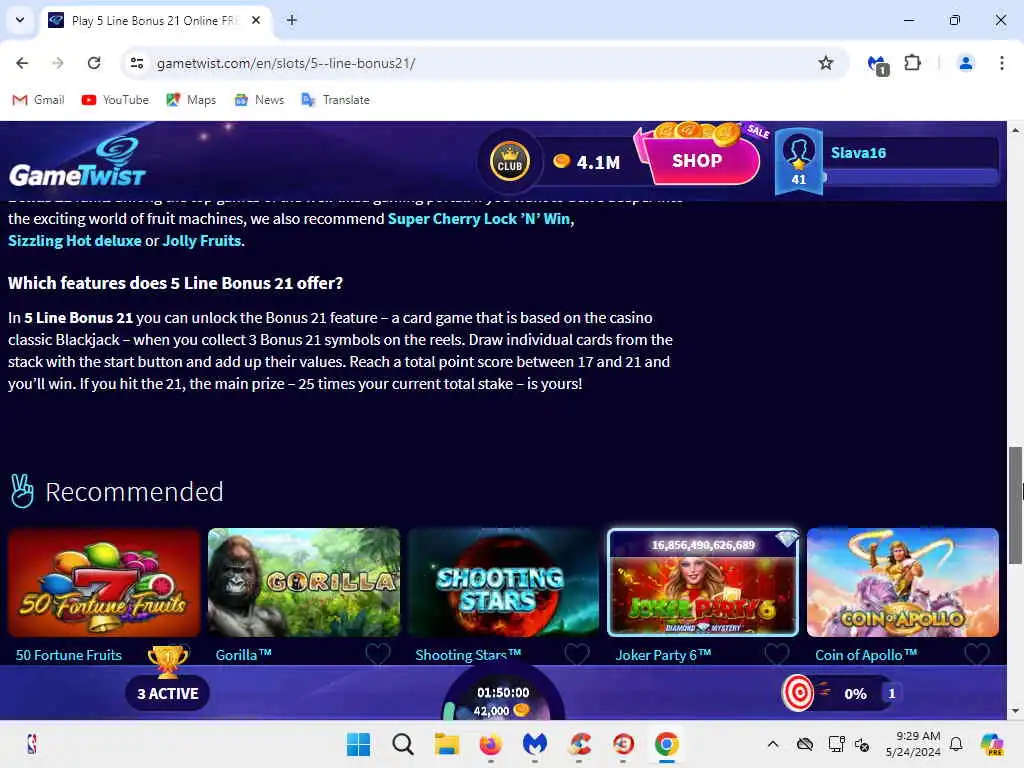
Task: Click the mission counter badge showing 1
Action: pos(891,694)
